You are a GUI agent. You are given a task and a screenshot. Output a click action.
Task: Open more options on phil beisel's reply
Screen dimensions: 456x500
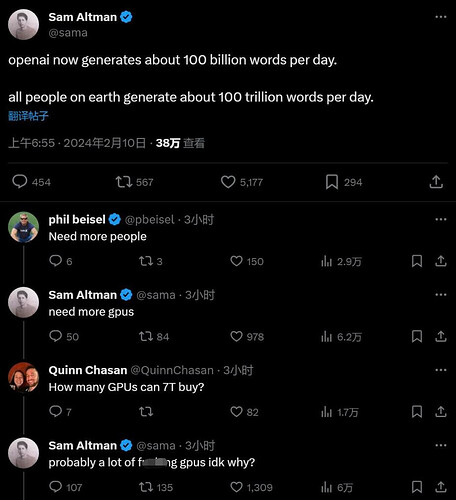[441, 219]
